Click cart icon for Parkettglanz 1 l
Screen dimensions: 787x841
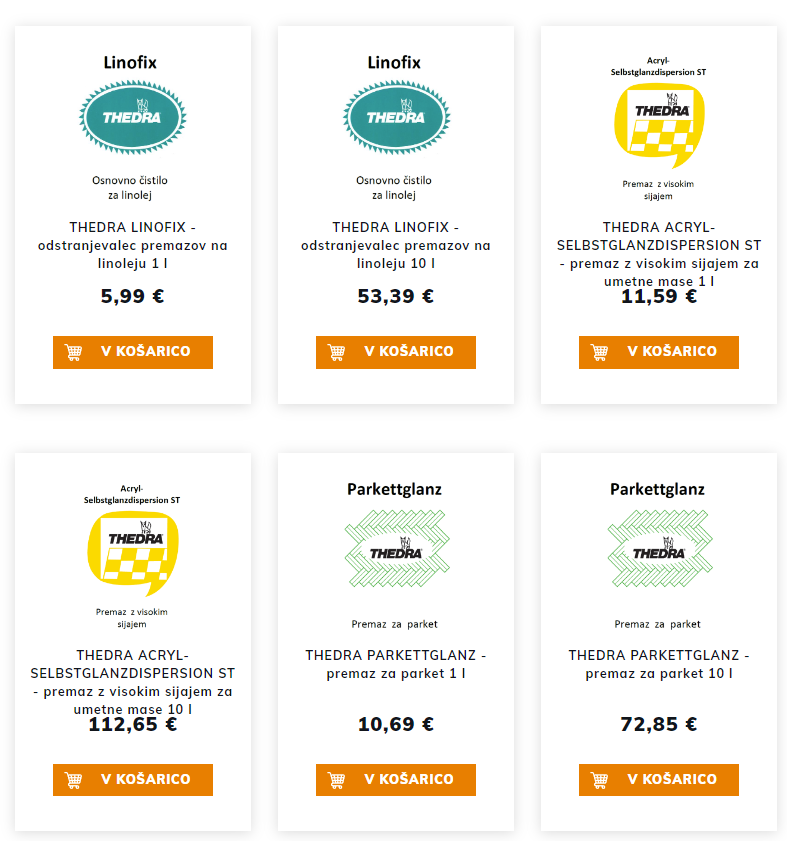click(x=336, y=779)
